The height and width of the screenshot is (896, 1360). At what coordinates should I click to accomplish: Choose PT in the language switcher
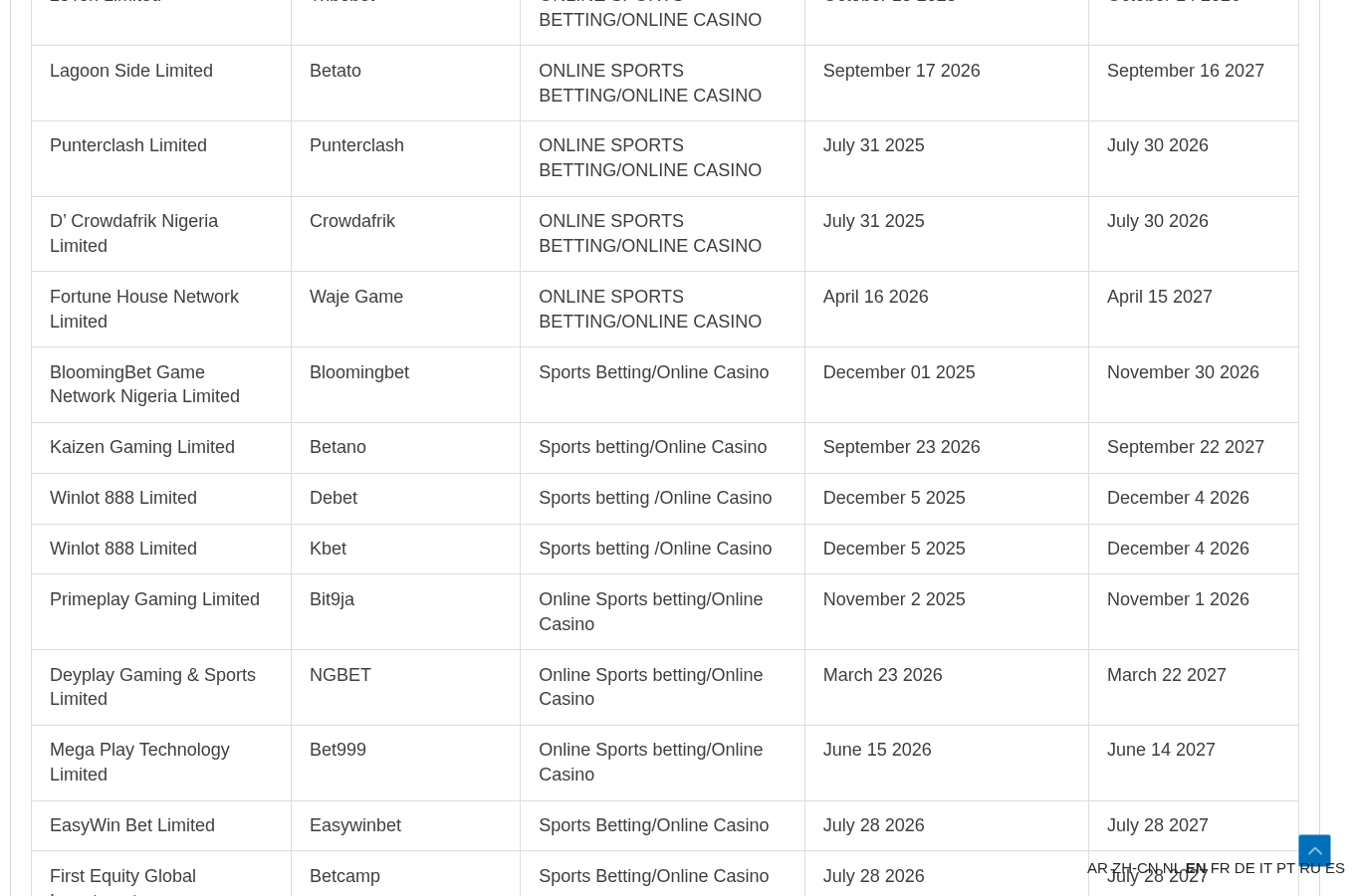pyautogui.click(x=1285, y=868)
